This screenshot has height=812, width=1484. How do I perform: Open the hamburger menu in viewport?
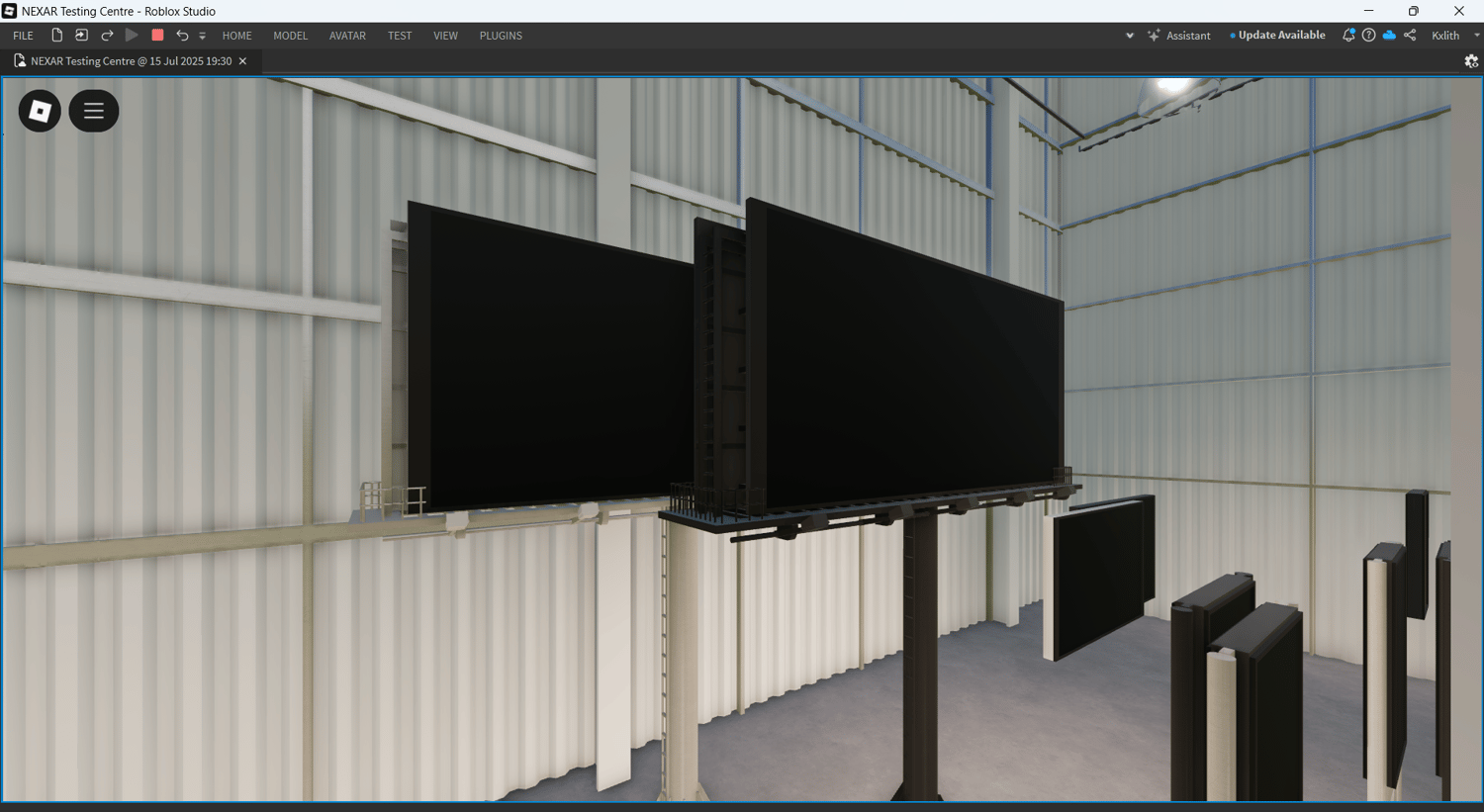94,111
